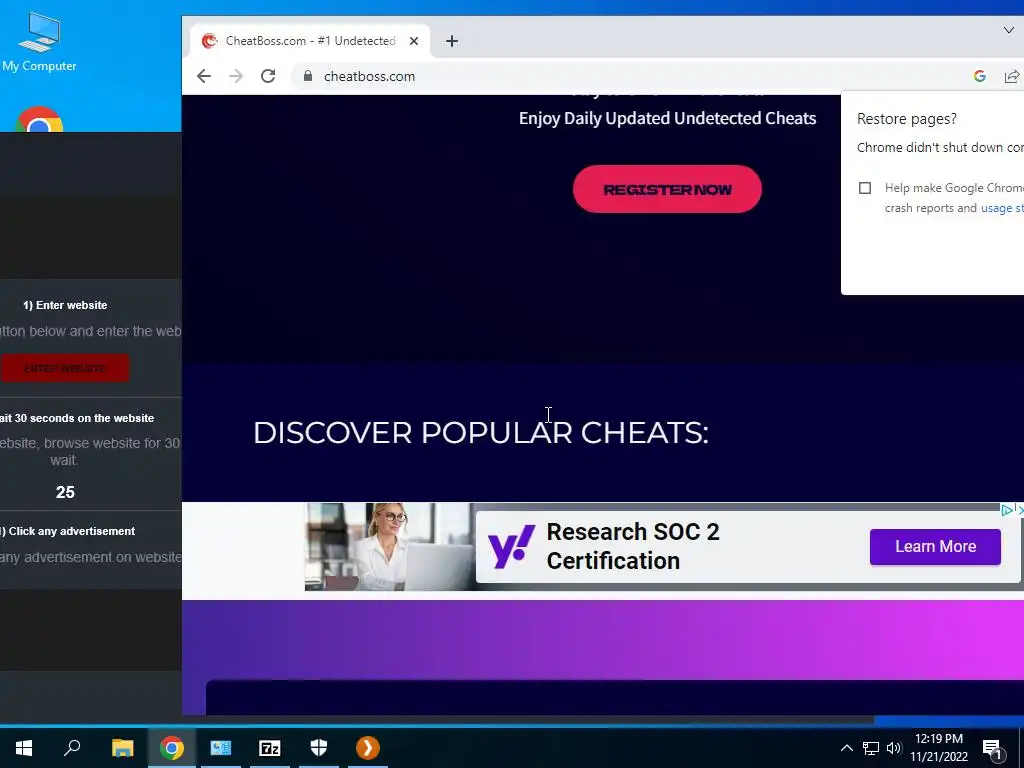
Task: Click the Google icon in address bar
Action: coord(979,76)
